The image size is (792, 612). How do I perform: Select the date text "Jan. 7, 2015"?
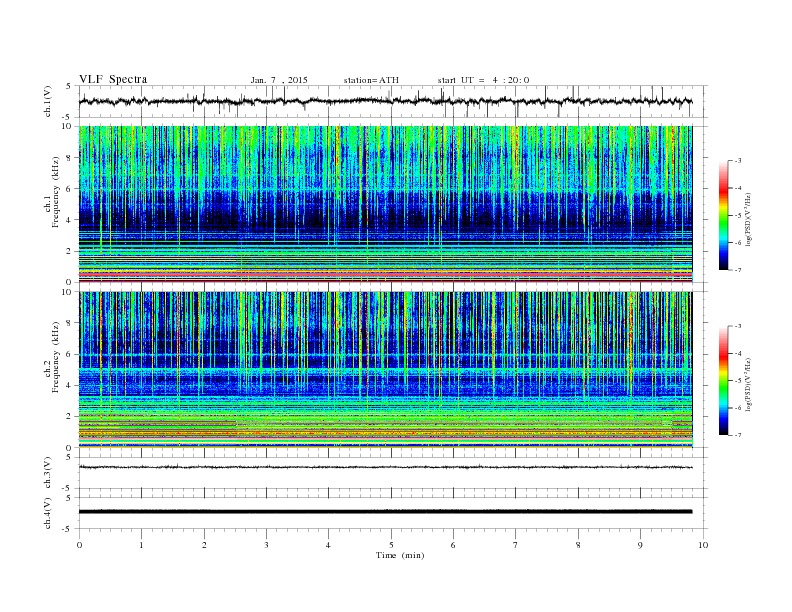pyautogui.click(x=279, y=80)
